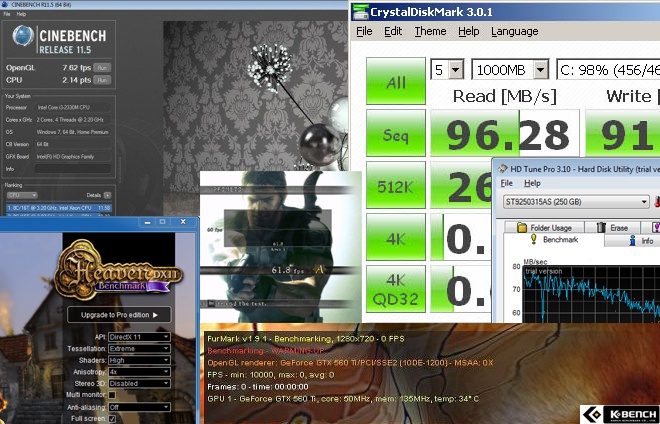Open the test size dropdown showing 1000MB

[x=510, y=69]
